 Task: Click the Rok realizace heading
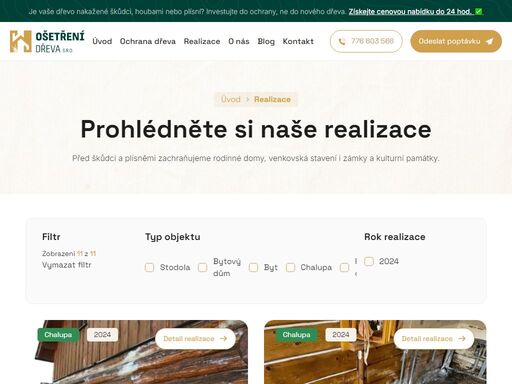[395, 237]
